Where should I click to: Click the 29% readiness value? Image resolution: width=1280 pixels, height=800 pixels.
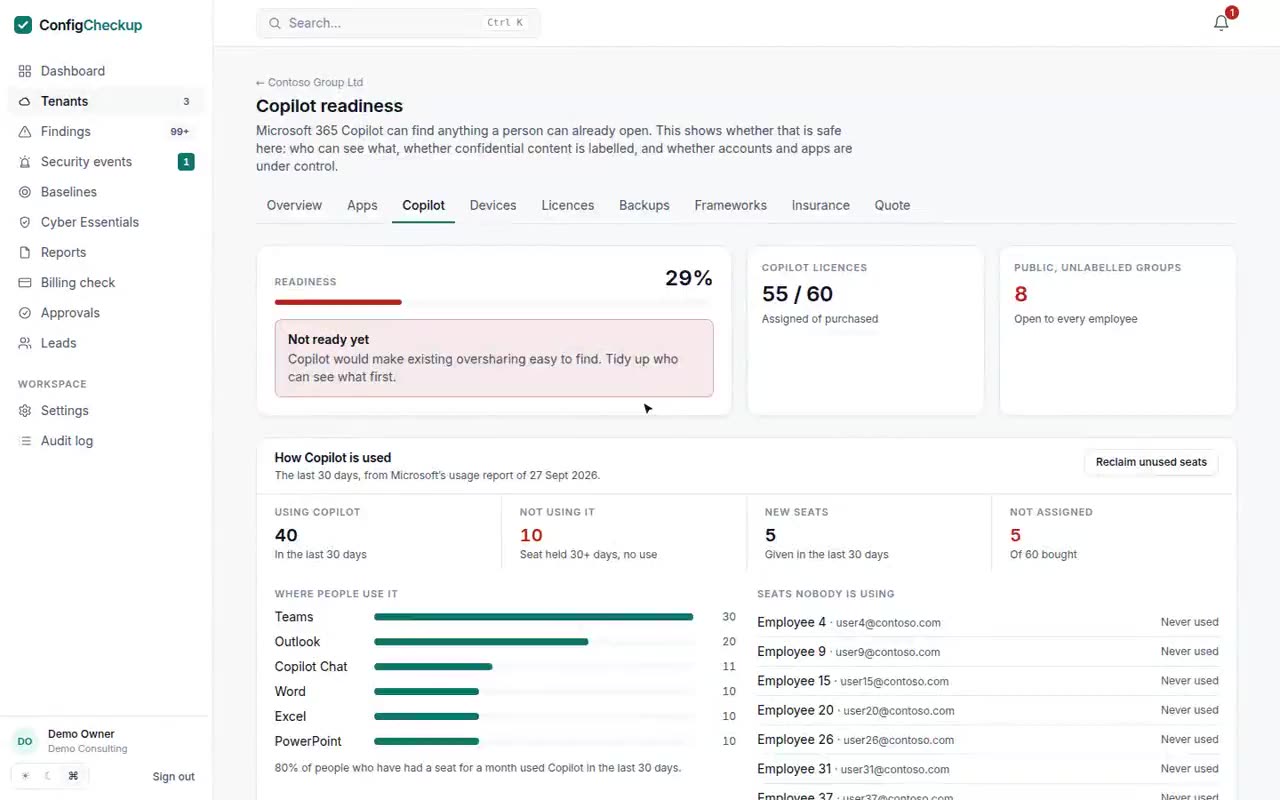click(689, 278)
